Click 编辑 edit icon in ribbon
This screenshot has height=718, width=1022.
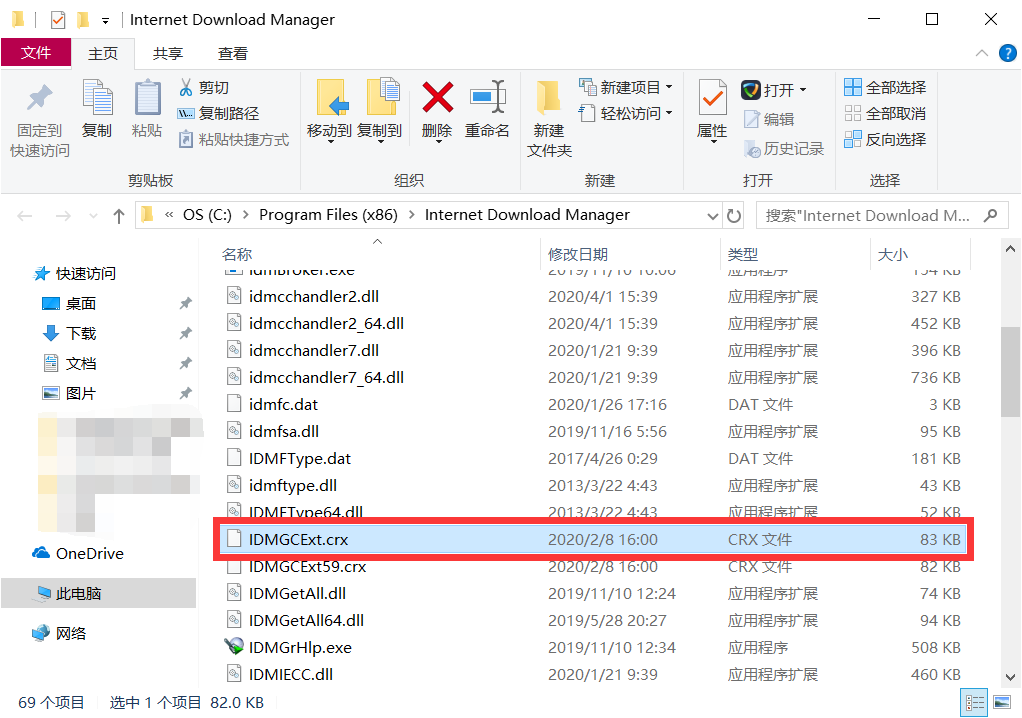(769, 119)
